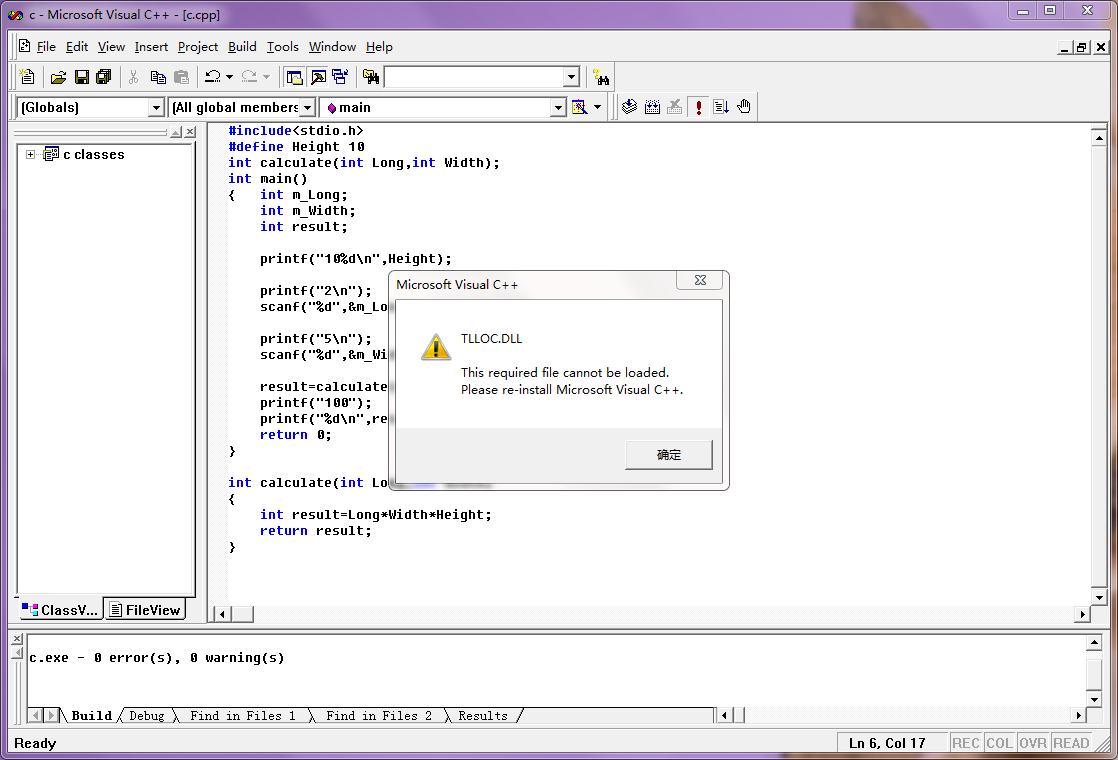Open the Project menu
The height and width of the screenshot is (760, 1118).
pyautogui.click(x=198, y=47)
